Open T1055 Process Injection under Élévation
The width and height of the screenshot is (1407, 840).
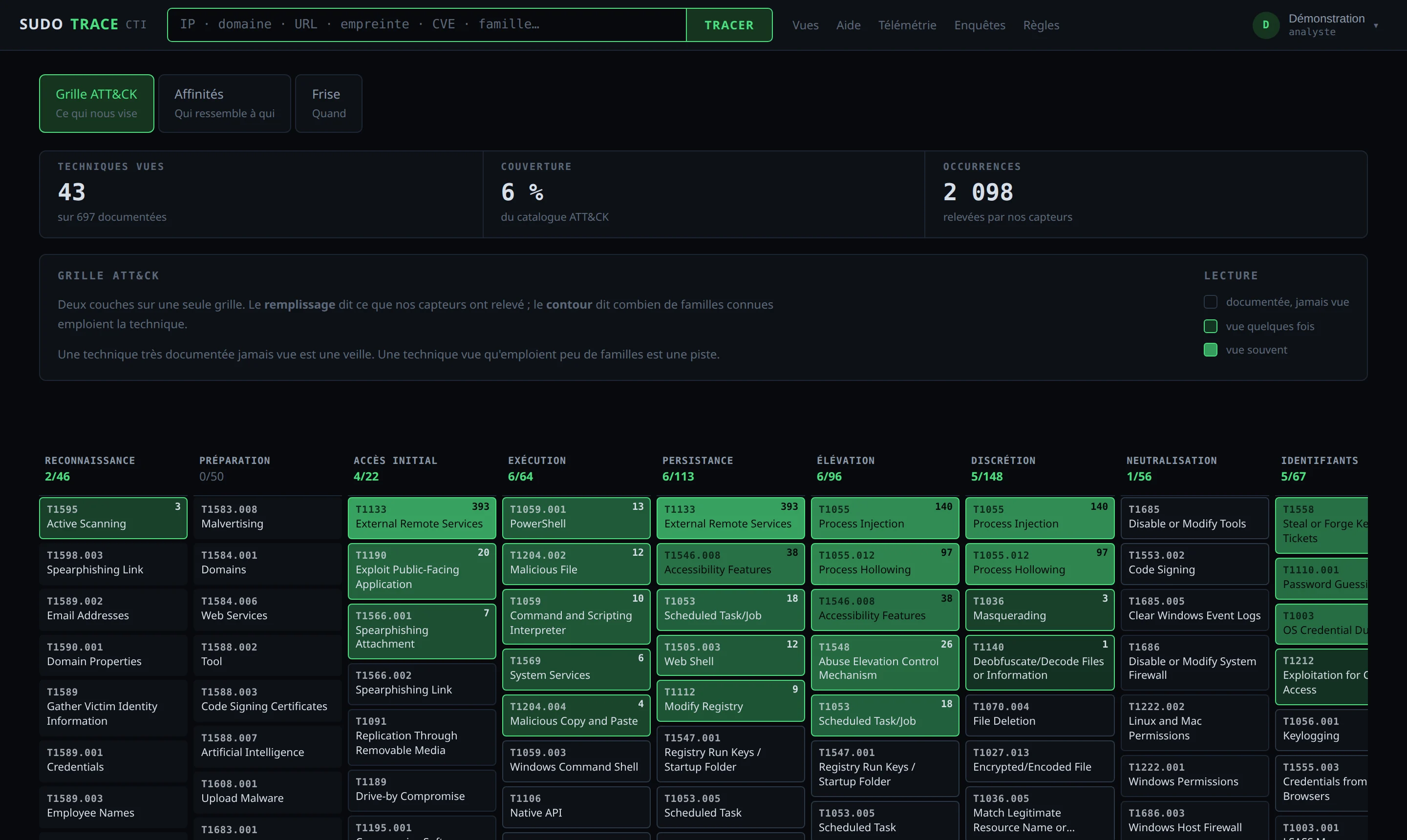coord(884,517)
